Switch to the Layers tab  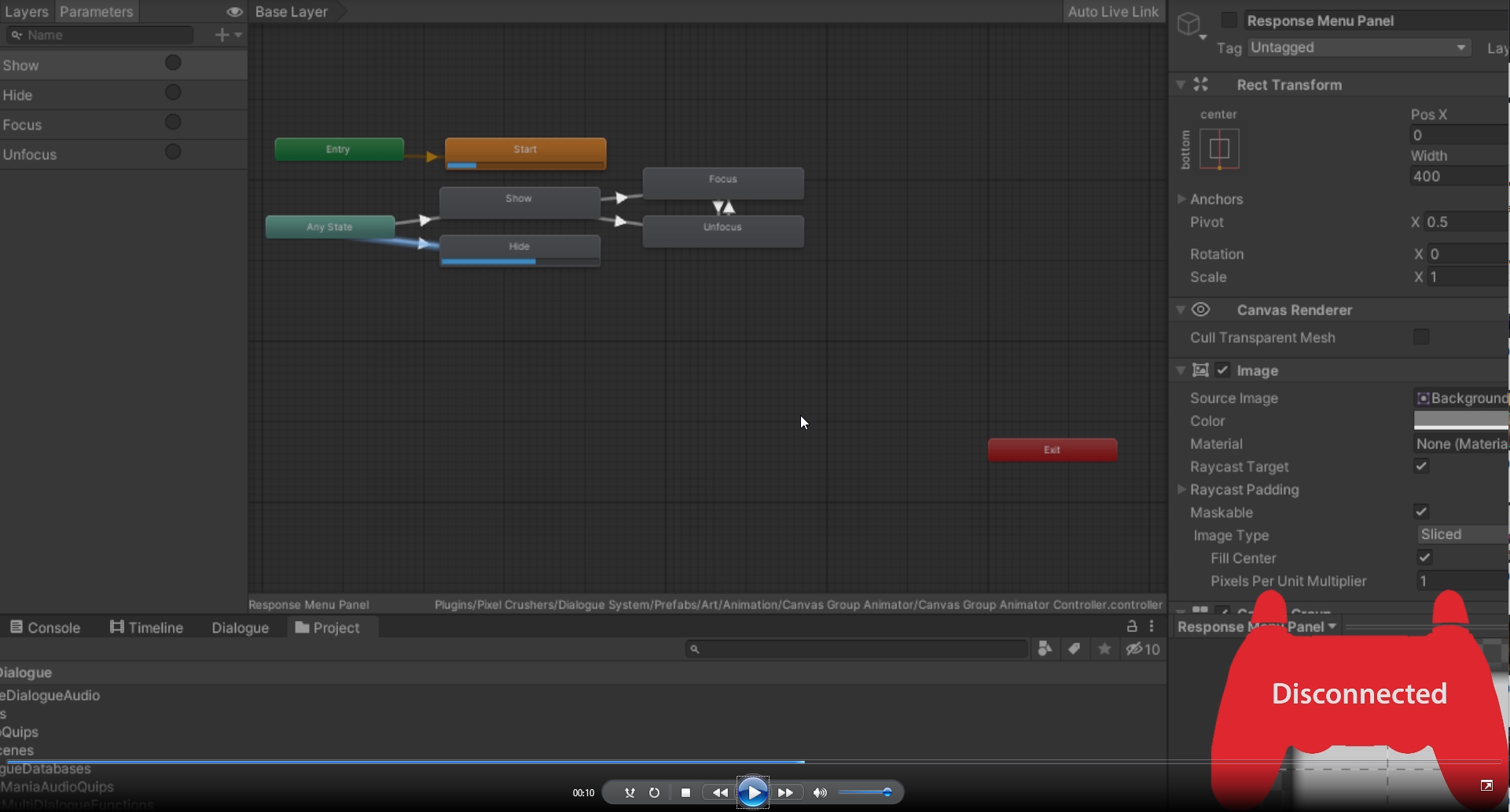pyautogui.click(x=27, y=12)
